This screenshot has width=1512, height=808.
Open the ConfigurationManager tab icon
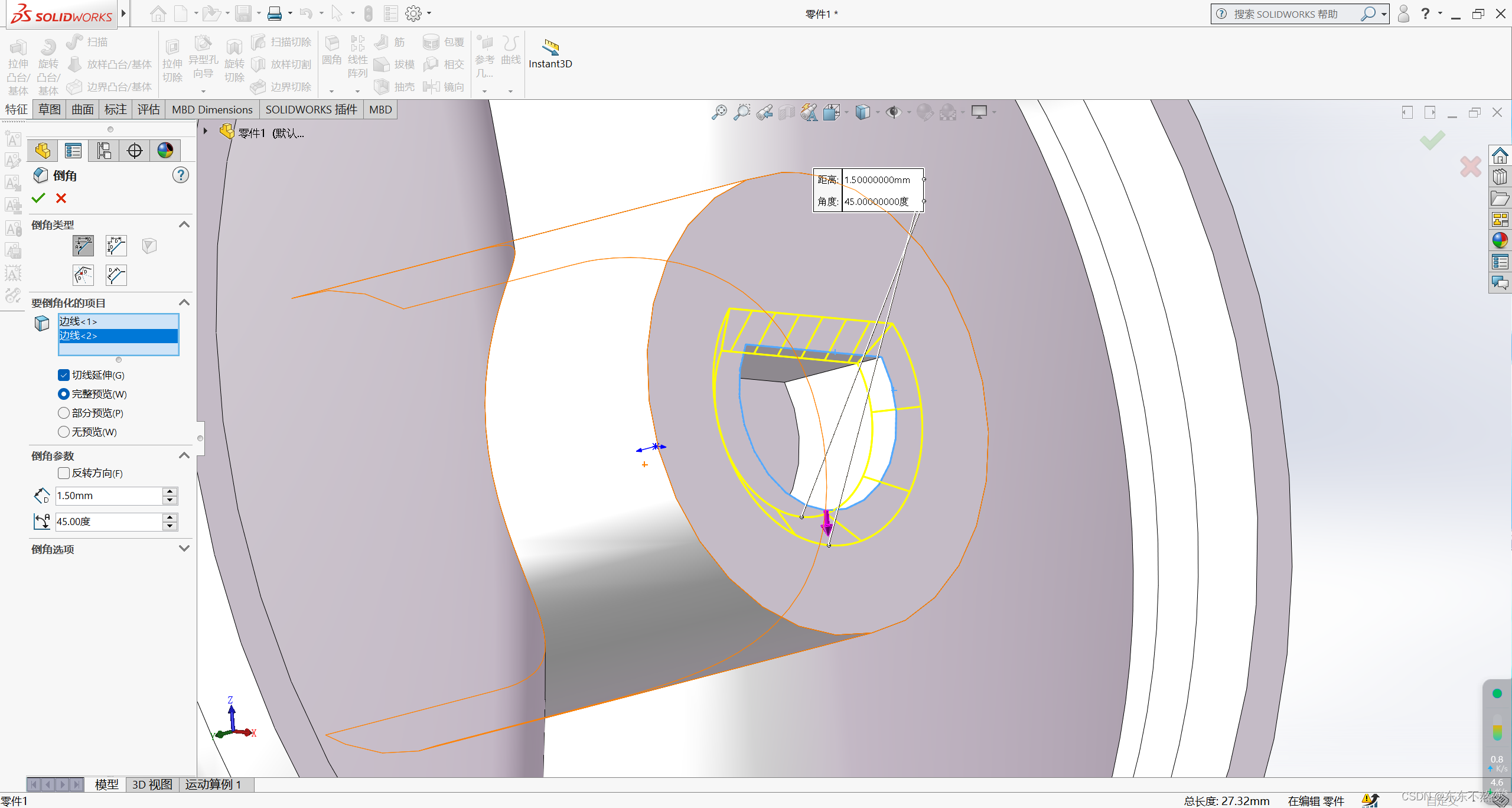104,151
